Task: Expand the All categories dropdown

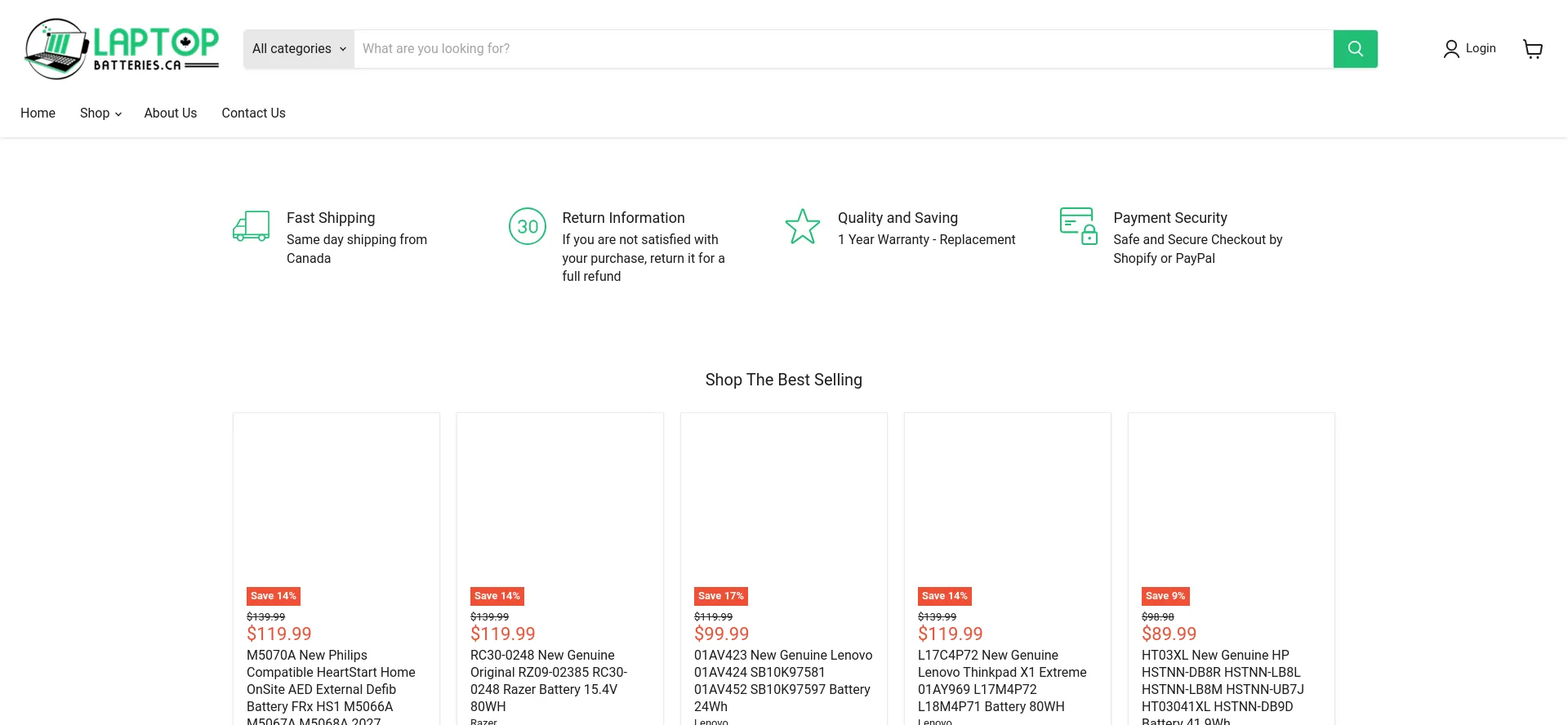Action: pyautogui.click(x=299, y=49)
